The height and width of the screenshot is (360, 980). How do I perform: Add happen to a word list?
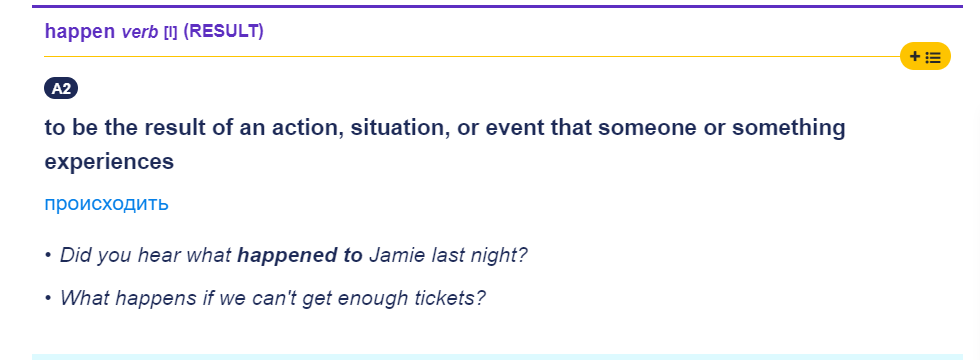pyautogui.click(x=925, y=57)
